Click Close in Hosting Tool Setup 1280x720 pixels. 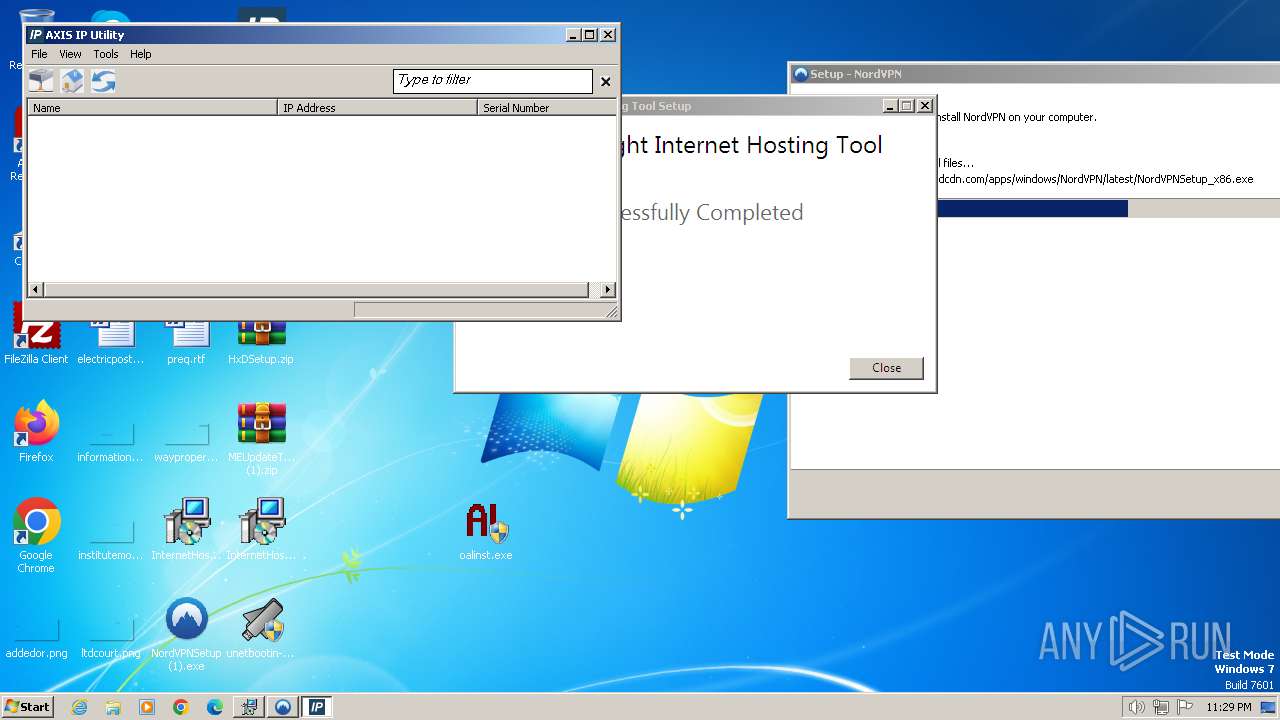click(x=886, y=368)
